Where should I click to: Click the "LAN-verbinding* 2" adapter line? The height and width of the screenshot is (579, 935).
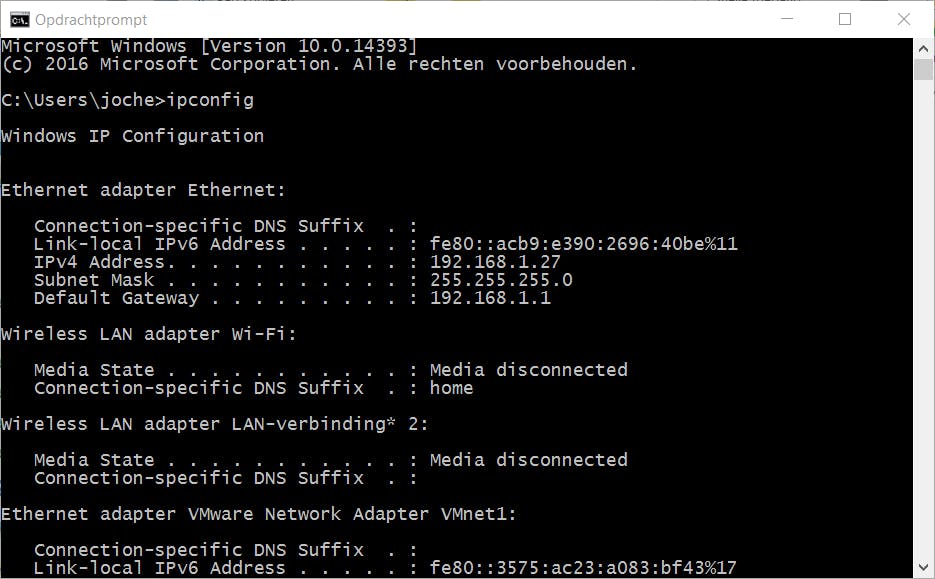click(x=215, y=424)
